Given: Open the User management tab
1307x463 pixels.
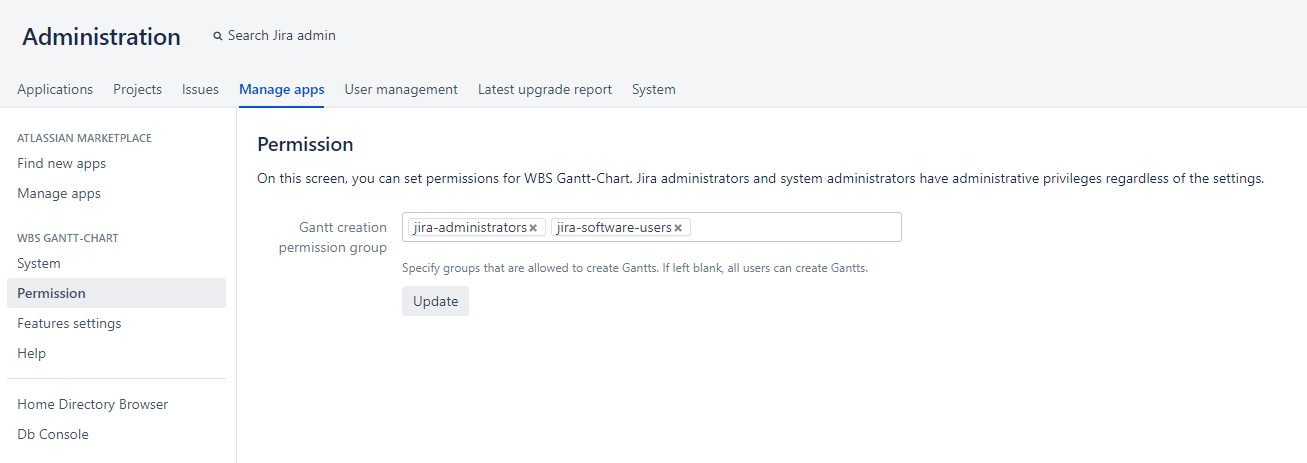Looking at the screenshot, I should (x=401, y=89).
